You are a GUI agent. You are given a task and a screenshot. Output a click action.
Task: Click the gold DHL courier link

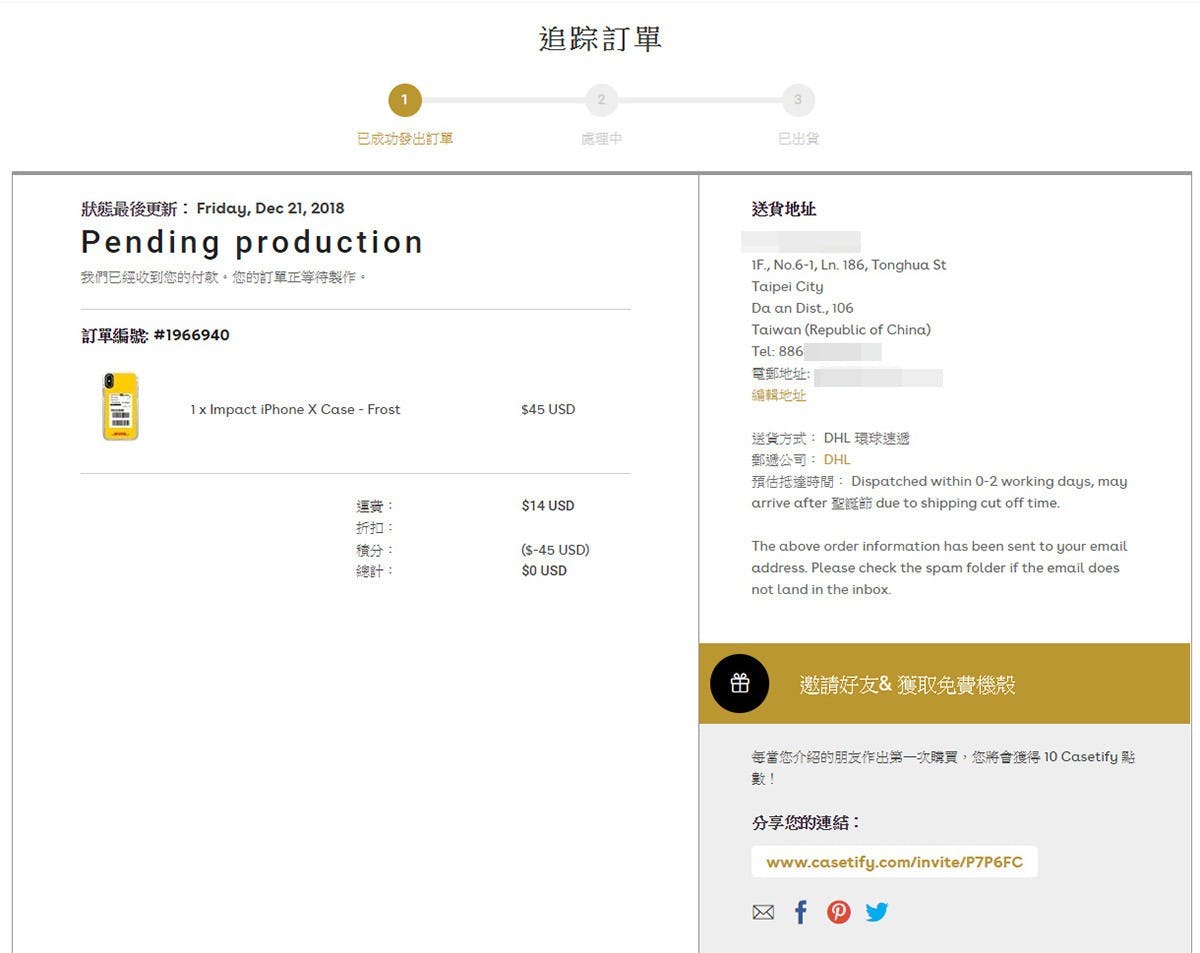[x=837, y=460]
